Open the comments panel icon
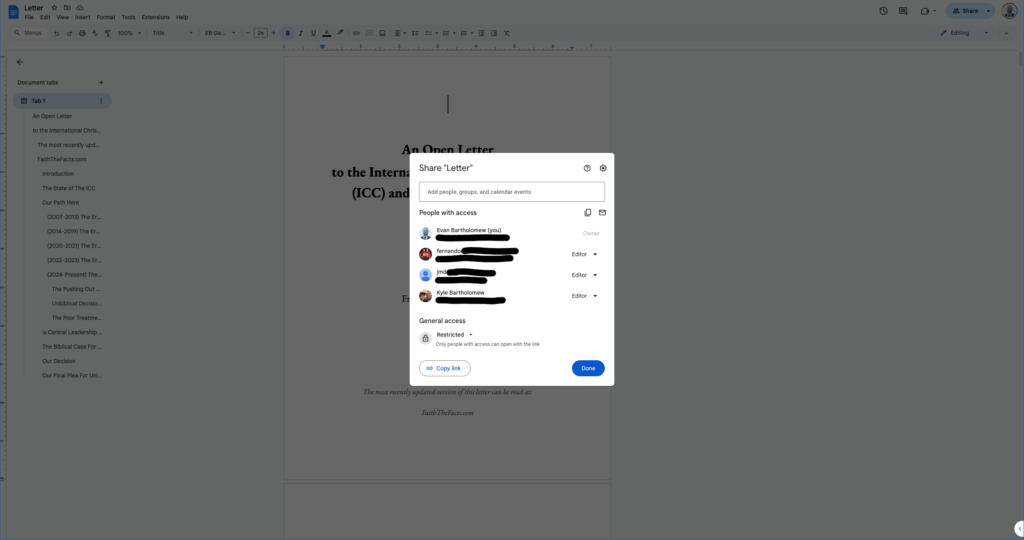The image size is (1024, 540). coord(903,11)
